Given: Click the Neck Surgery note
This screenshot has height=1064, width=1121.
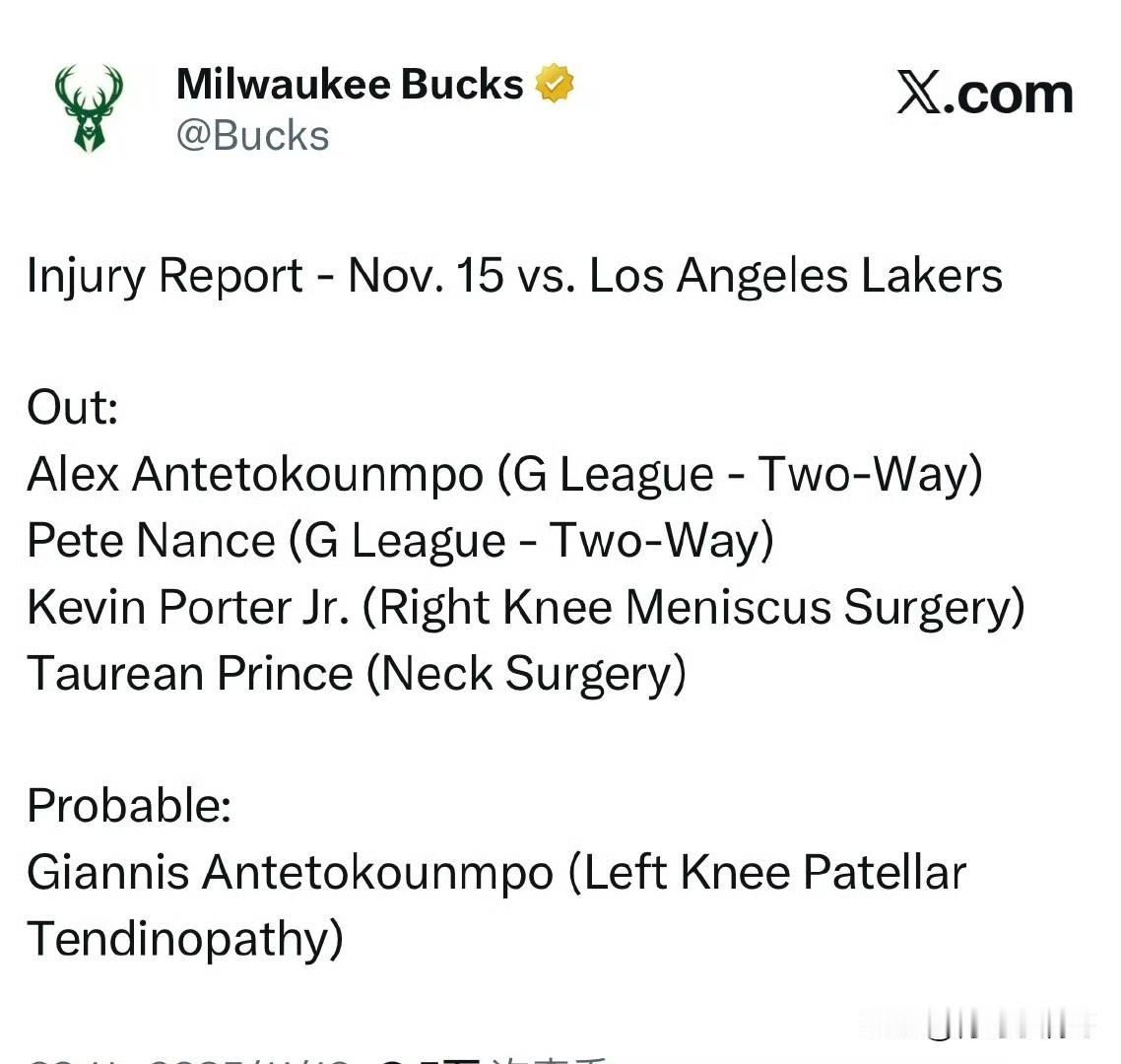Looking at the screenshot, I should coord(526,674).
